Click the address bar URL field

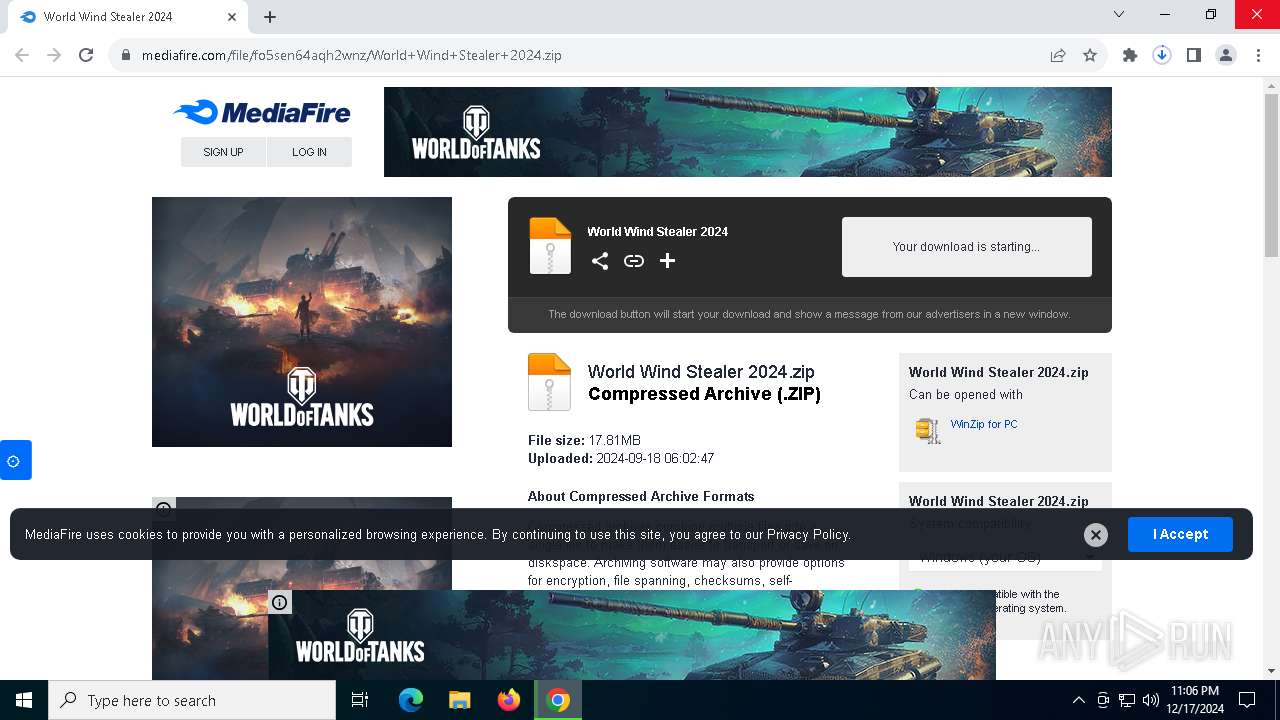(x=590, y=55)
